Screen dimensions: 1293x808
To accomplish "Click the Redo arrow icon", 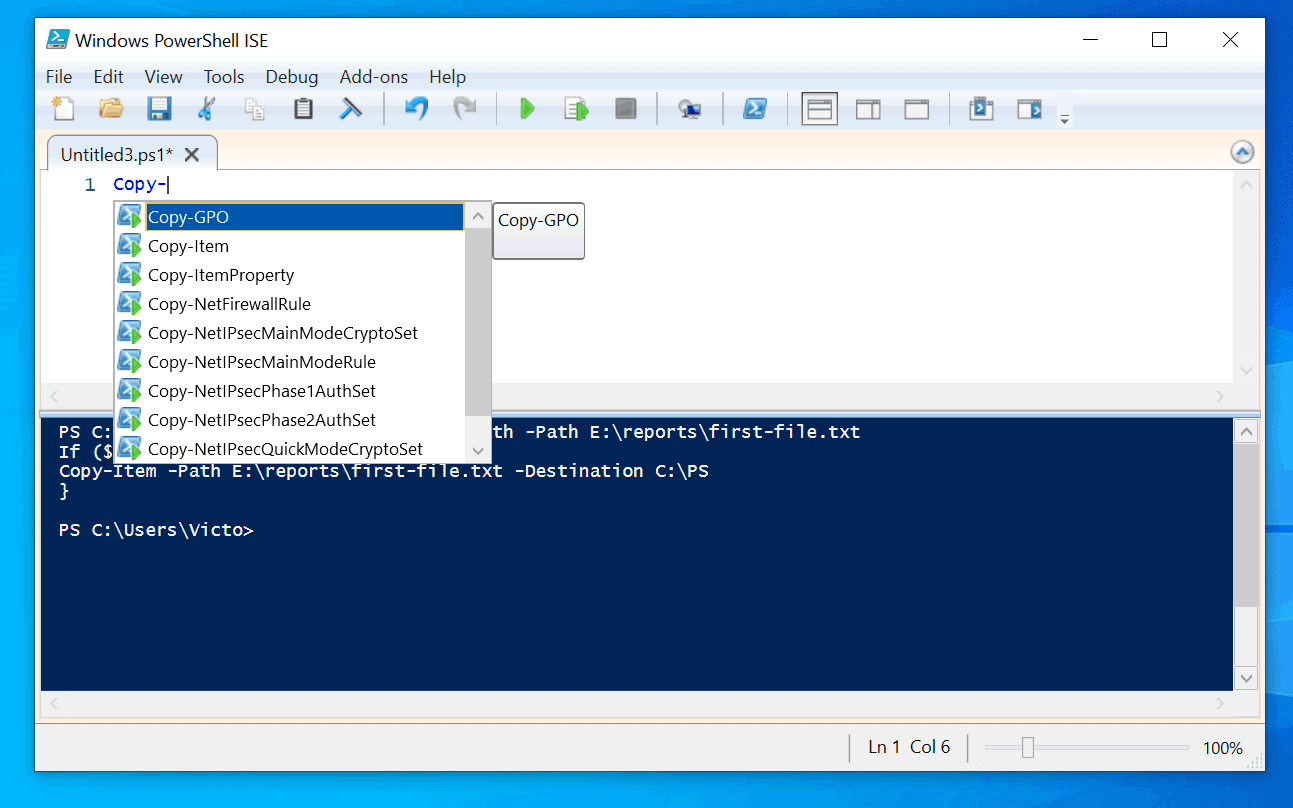I will pos(465,108).
